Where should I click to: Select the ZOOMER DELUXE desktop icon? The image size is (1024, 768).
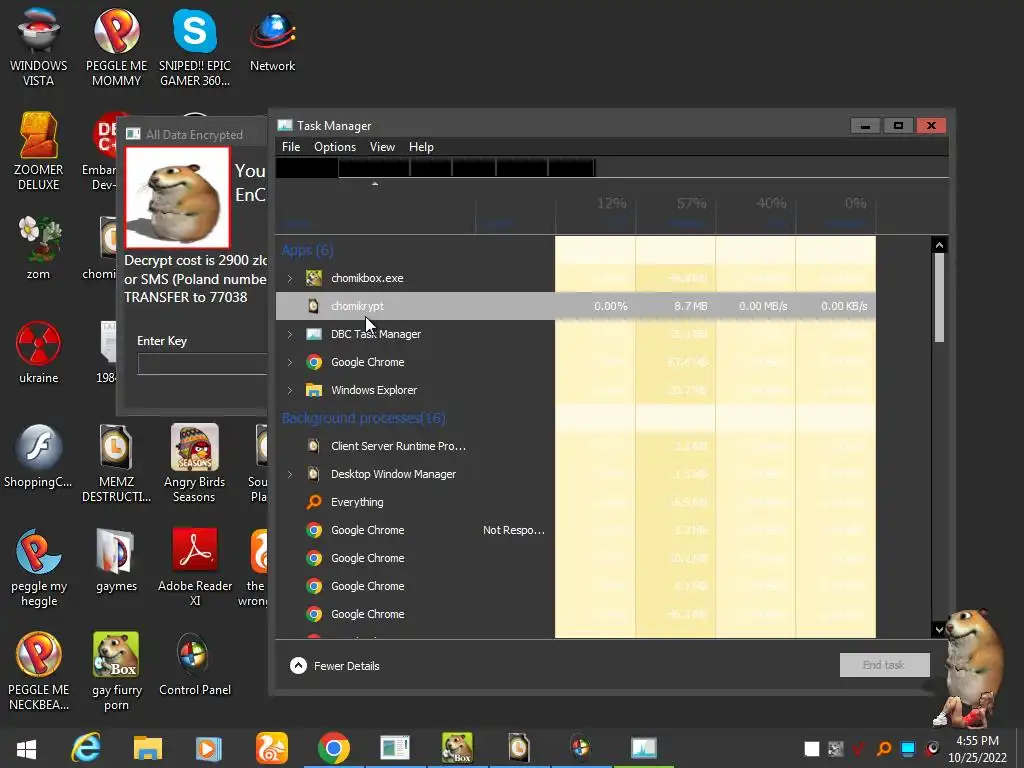pos(39,152)
